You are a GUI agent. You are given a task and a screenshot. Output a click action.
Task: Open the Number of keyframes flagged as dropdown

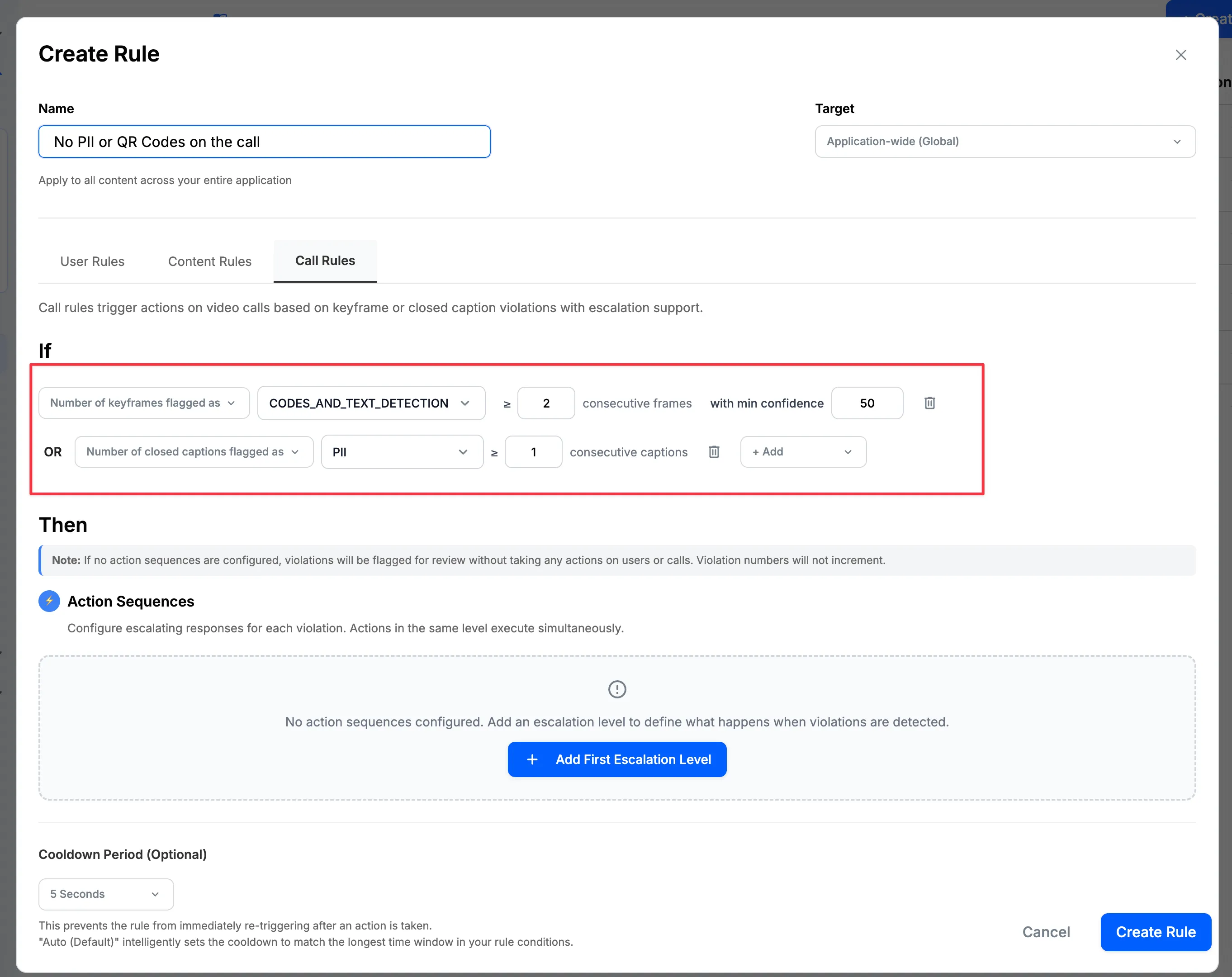[143, 403]
